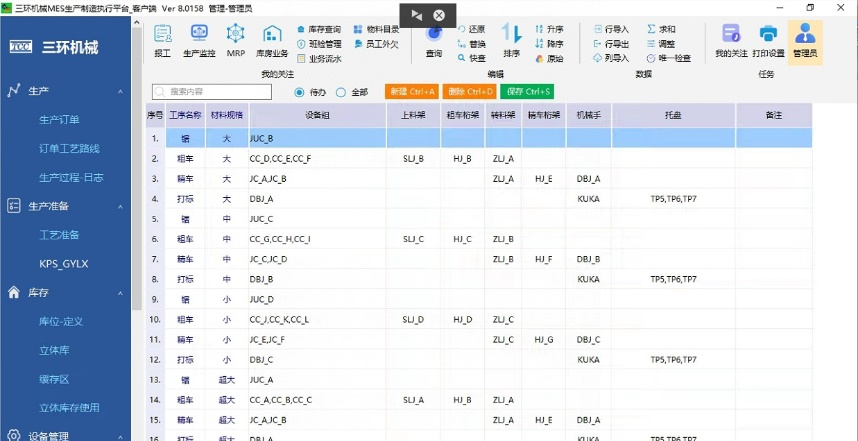Select cell JC_C,JC_D in row 7
858x441 pixels.
[317, 259]
